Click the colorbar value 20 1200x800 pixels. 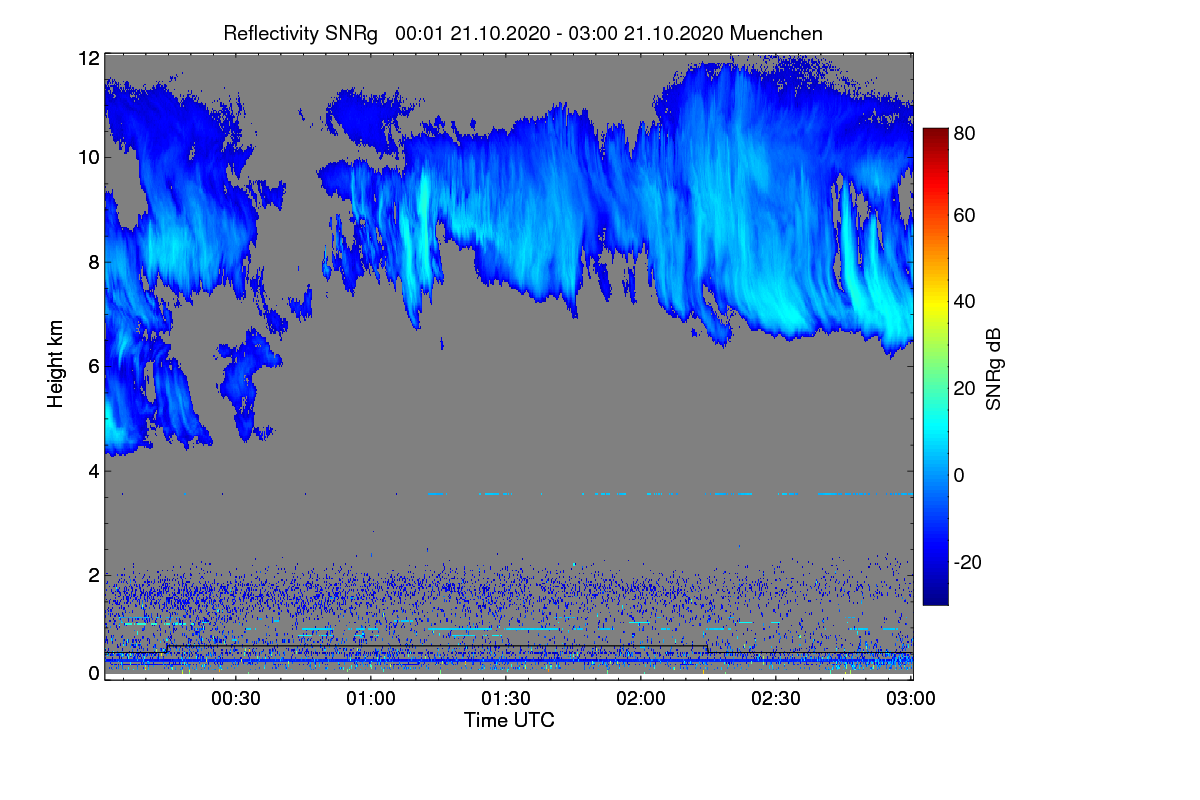pyautogui.click(x=964, y=388)
